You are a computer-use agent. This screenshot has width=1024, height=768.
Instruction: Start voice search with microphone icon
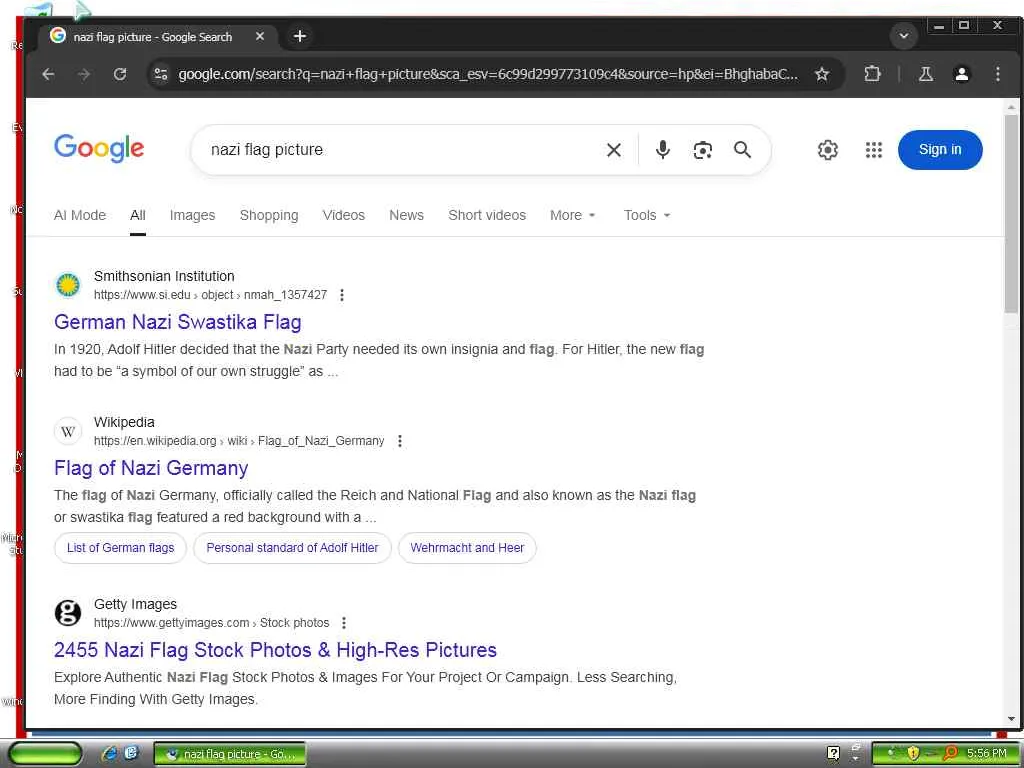662,150
